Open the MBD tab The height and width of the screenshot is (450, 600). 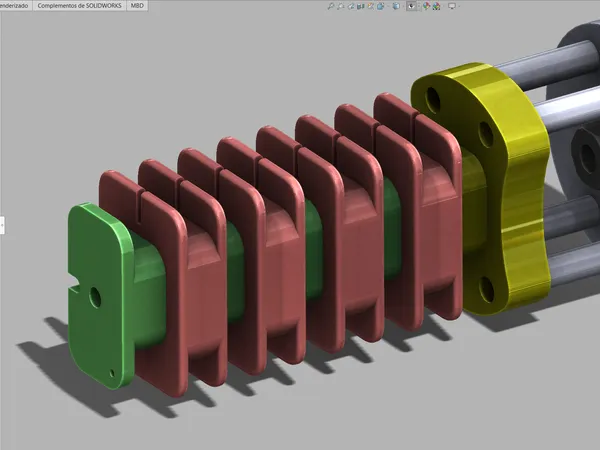[x=137, y=5]
